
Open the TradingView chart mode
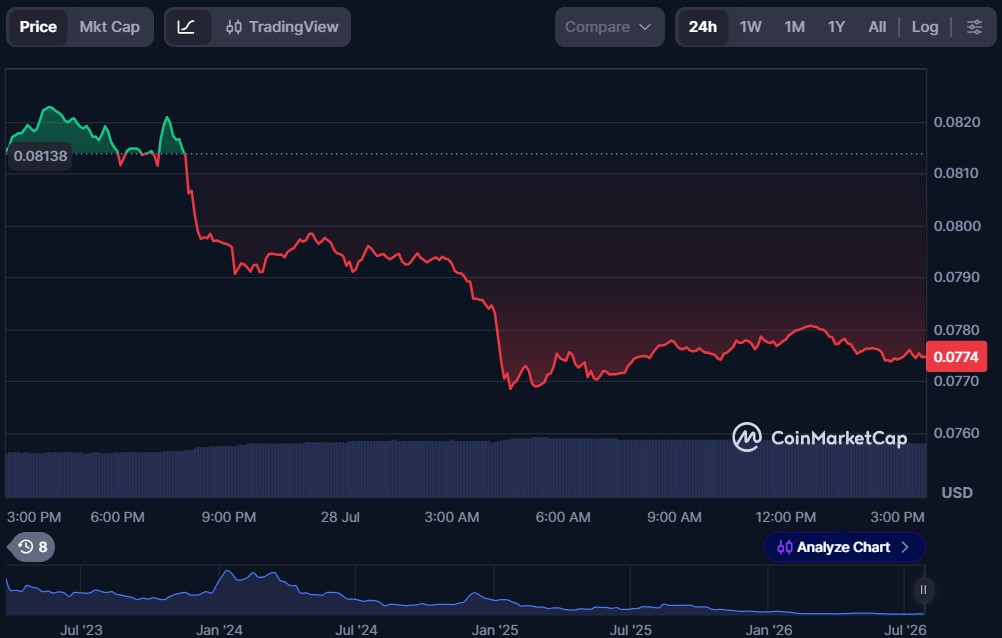click(x=282, y=27)
